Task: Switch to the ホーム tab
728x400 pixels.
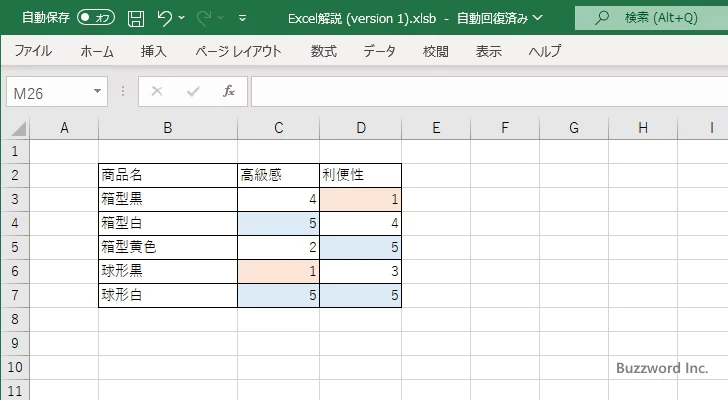Action: [97, 51]
